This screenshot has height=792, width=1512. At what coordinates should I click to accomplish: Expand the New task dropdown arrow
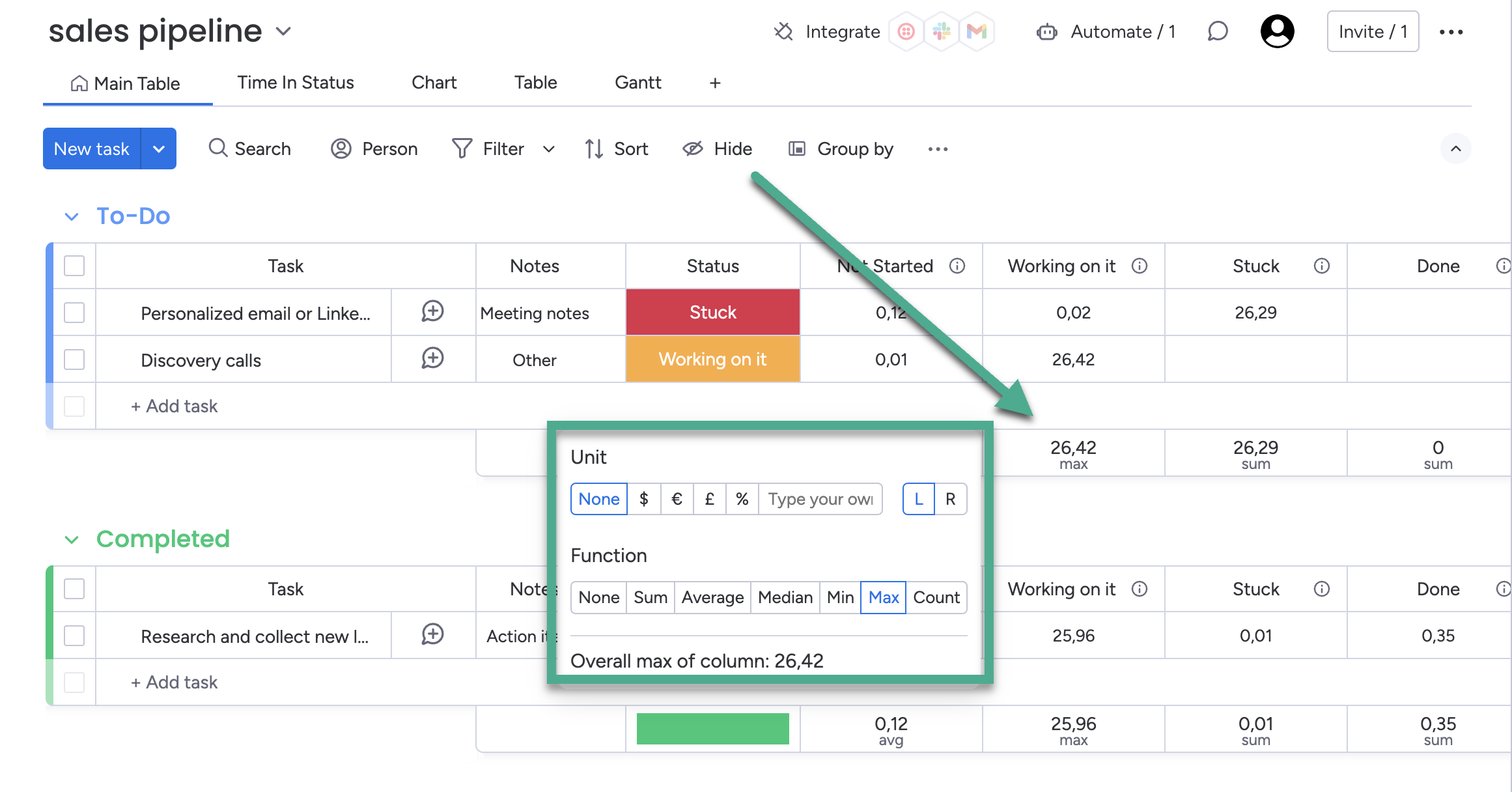159,149
